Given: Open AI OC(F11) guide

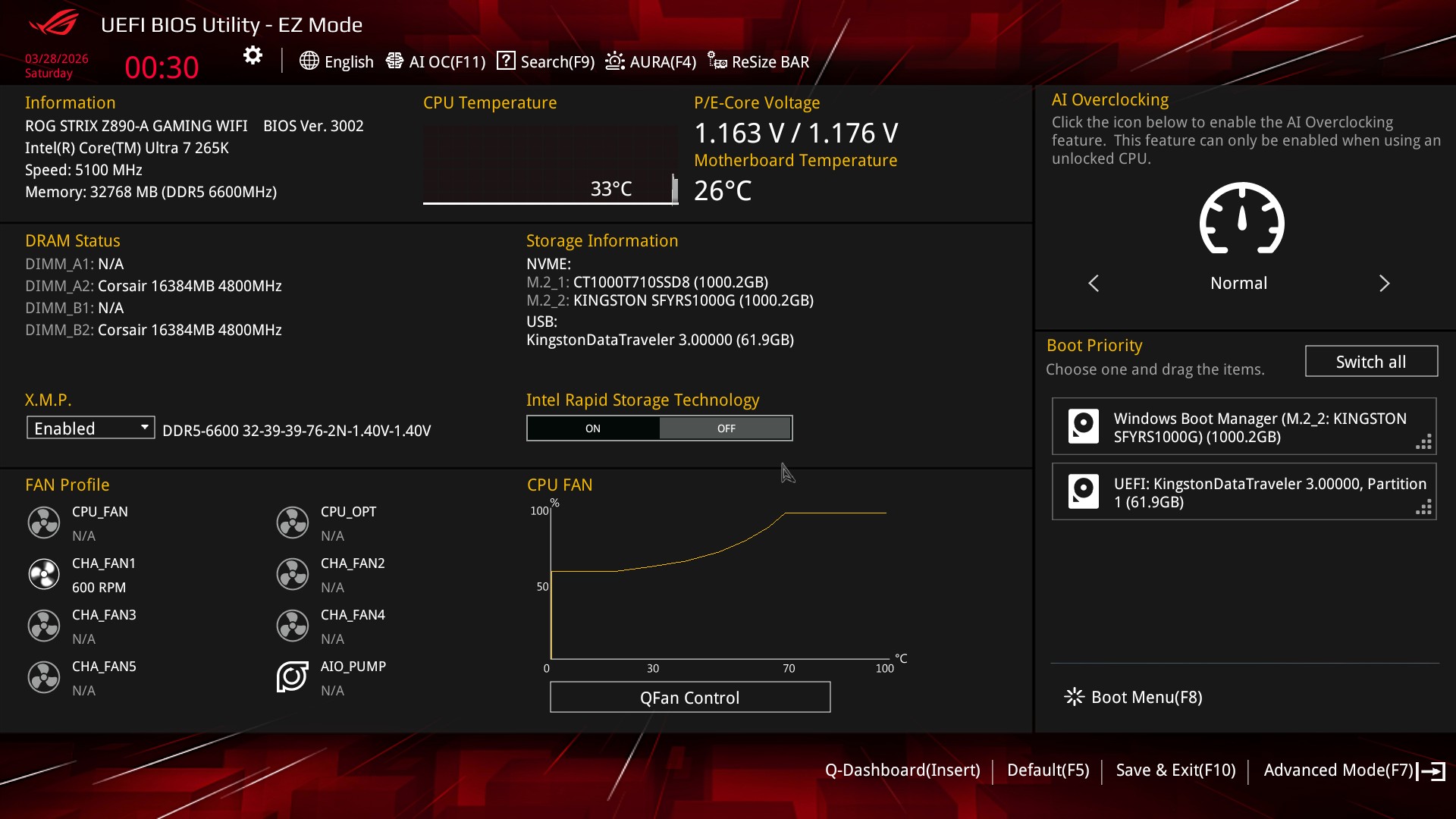Looking at the screenshot, I should pos(436,61).
